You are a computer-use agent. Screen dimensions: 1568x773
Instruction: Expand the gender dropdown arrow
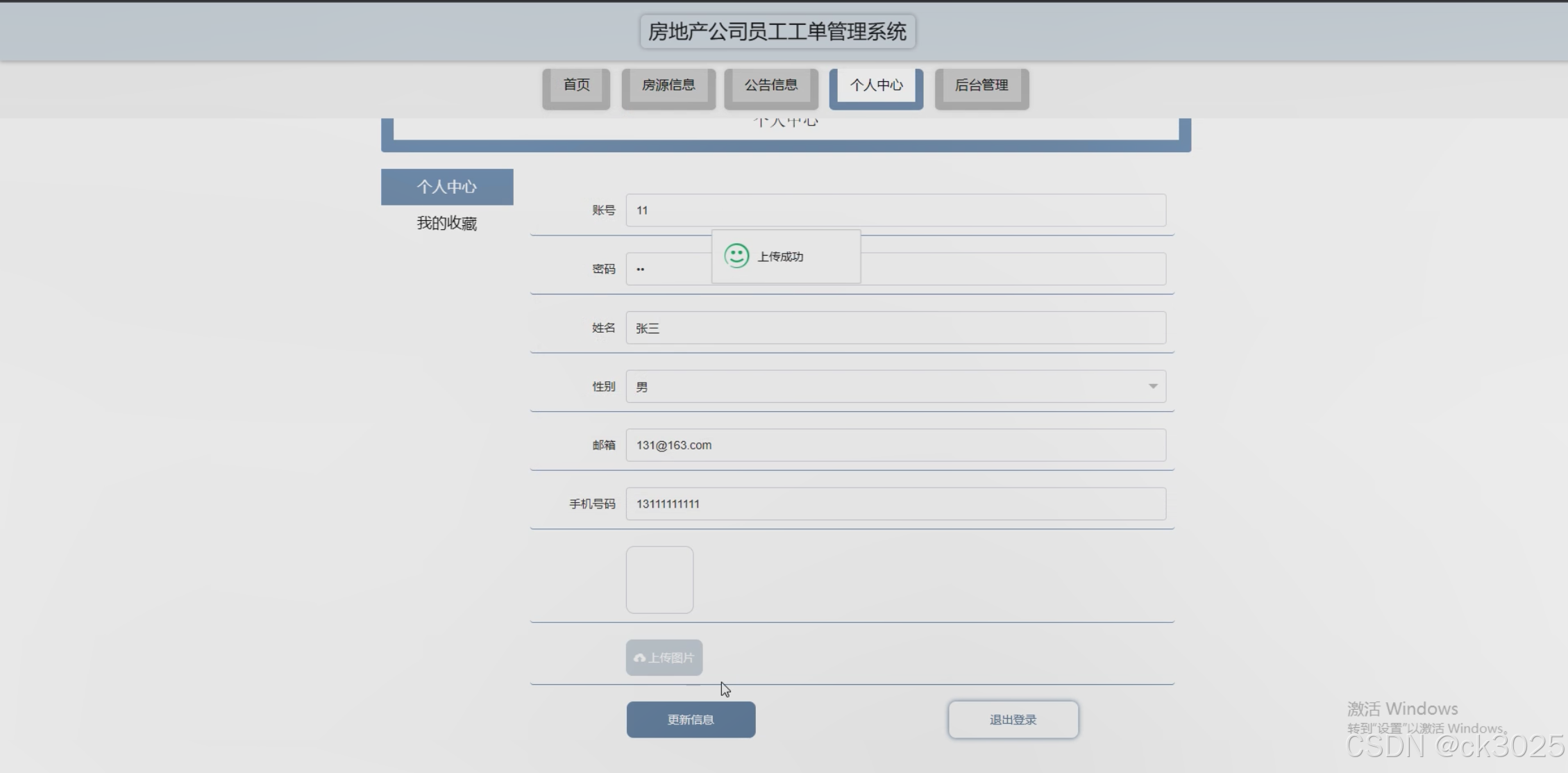tap(1152, 386)
